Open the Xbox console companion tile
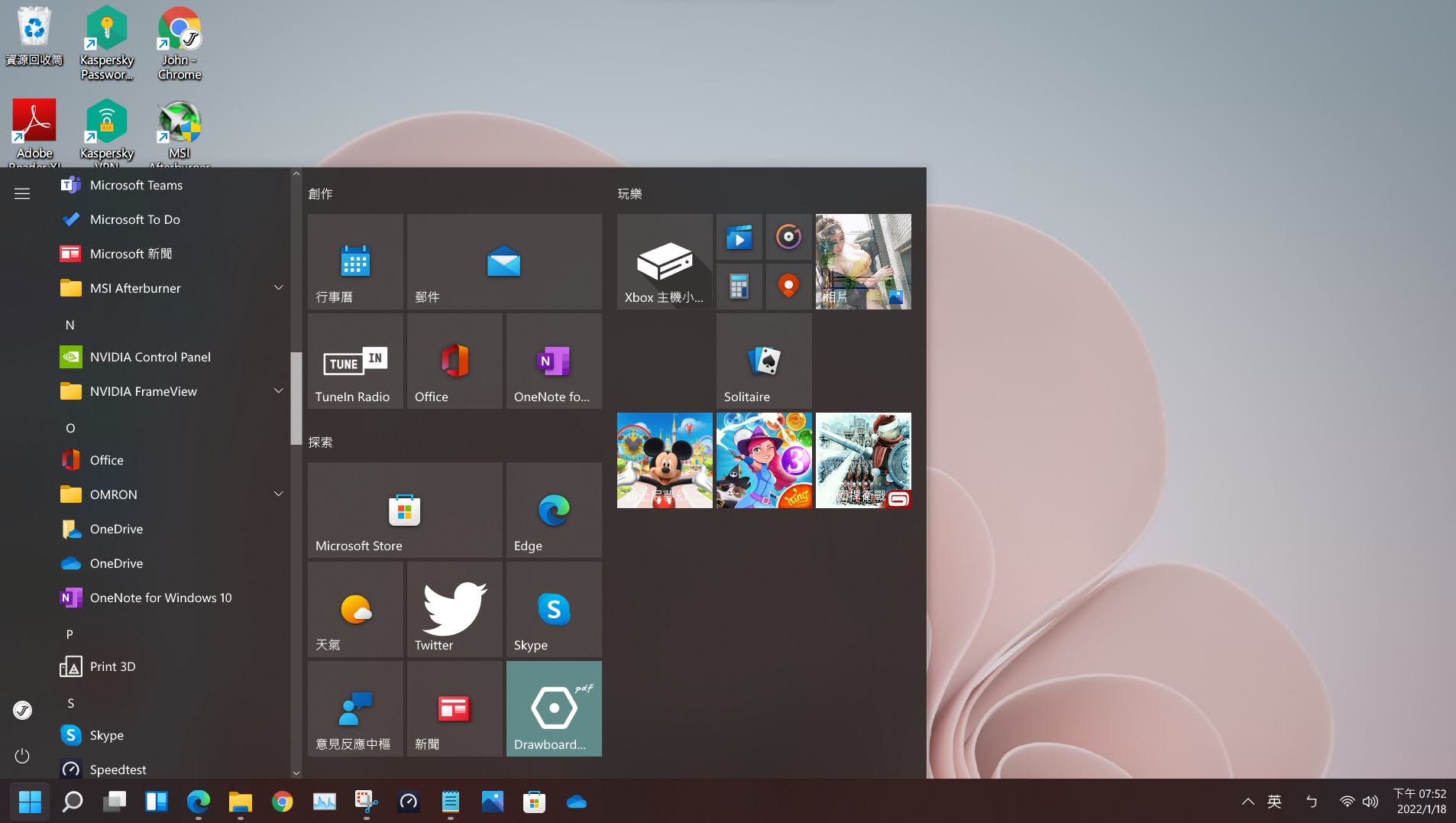Screen dimensions: 1456x823 tap(665, 261)
